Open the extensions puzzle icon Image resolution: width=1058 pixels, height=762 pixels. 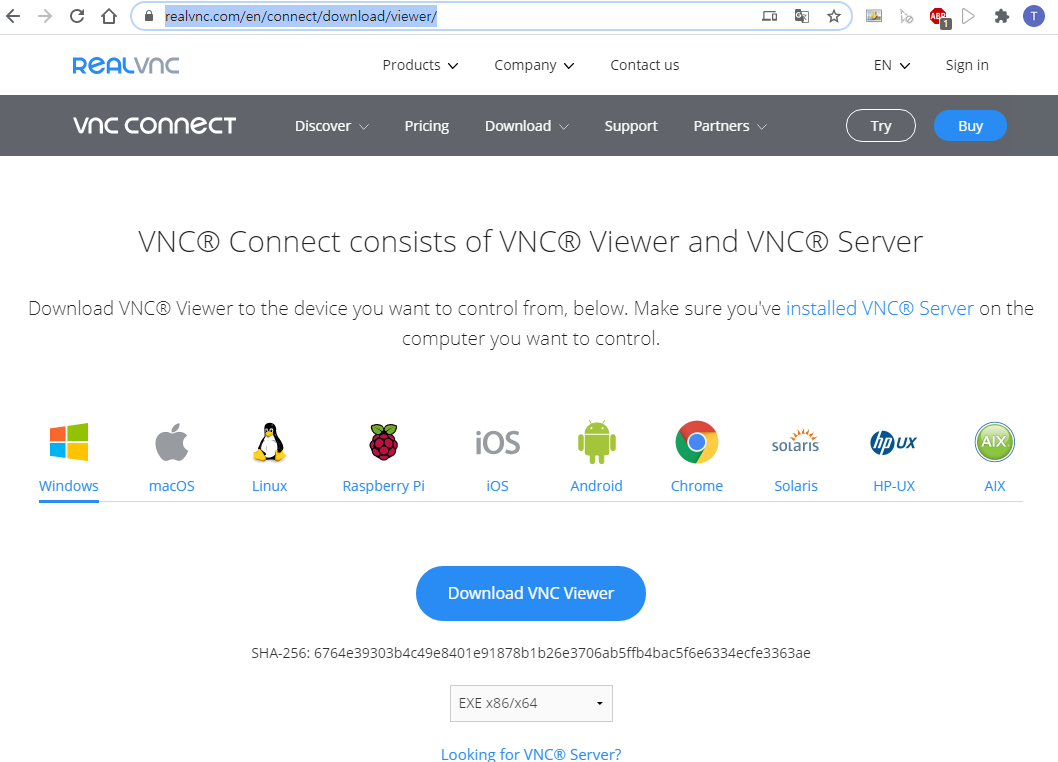(x=1001, y=16)
